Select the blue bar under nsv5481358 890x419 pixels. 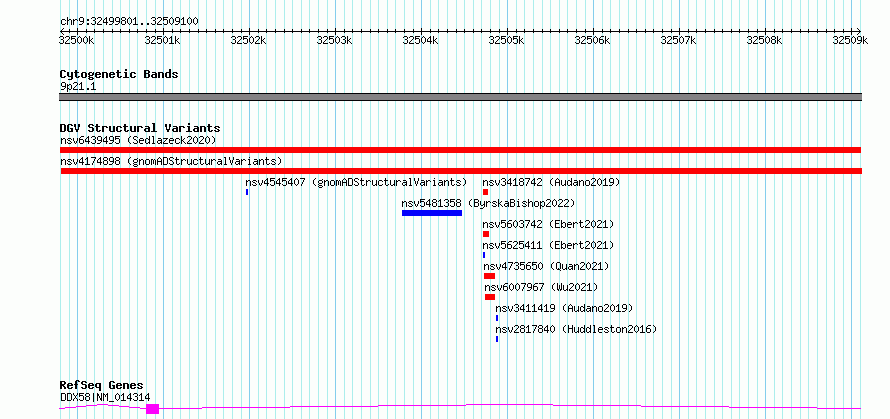click(432, 213)
